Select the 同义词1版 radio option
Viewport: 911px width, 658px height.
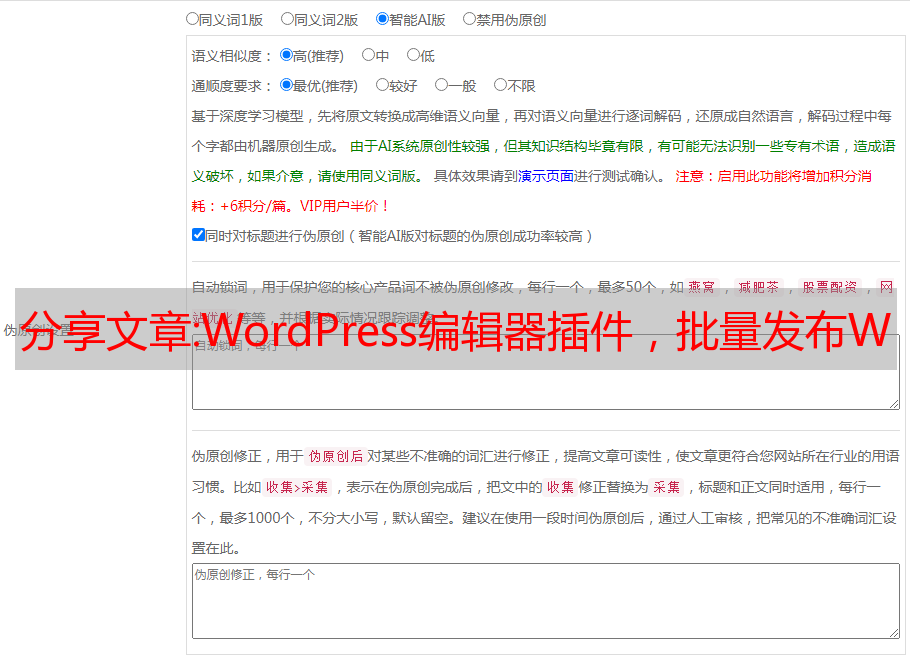pyautogui.click(x=192, y=19)
